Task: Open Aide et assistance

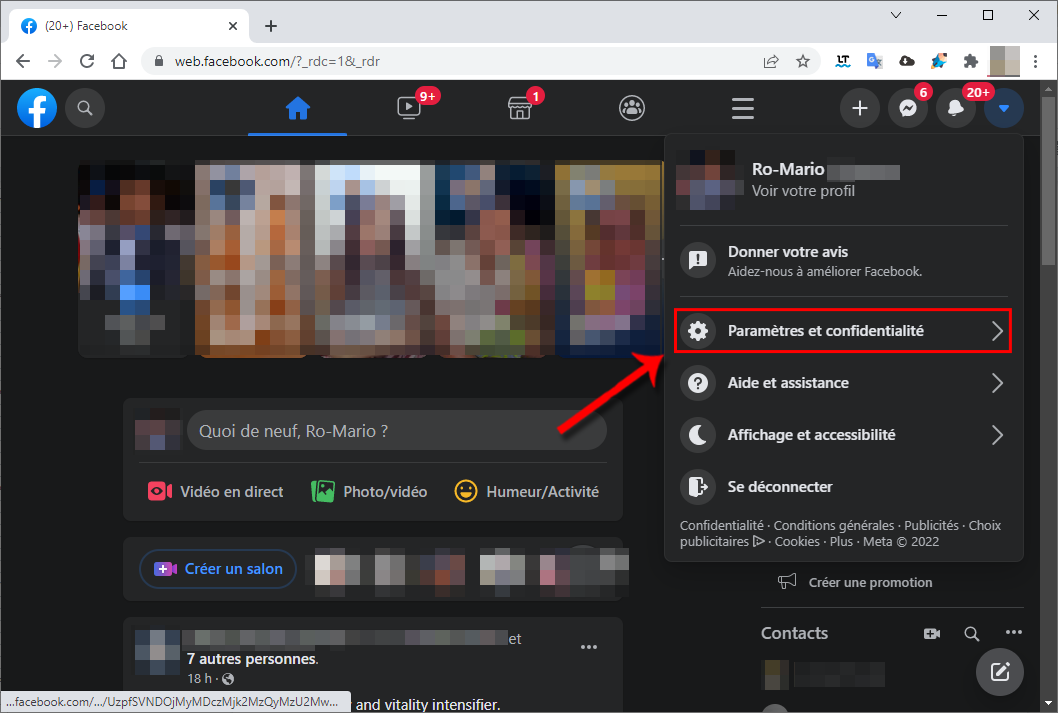Action: [843, 383]
